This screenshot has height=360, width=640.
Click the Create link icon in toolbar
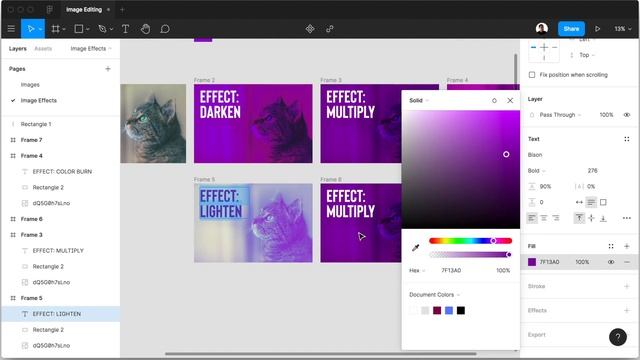(330, 29)
